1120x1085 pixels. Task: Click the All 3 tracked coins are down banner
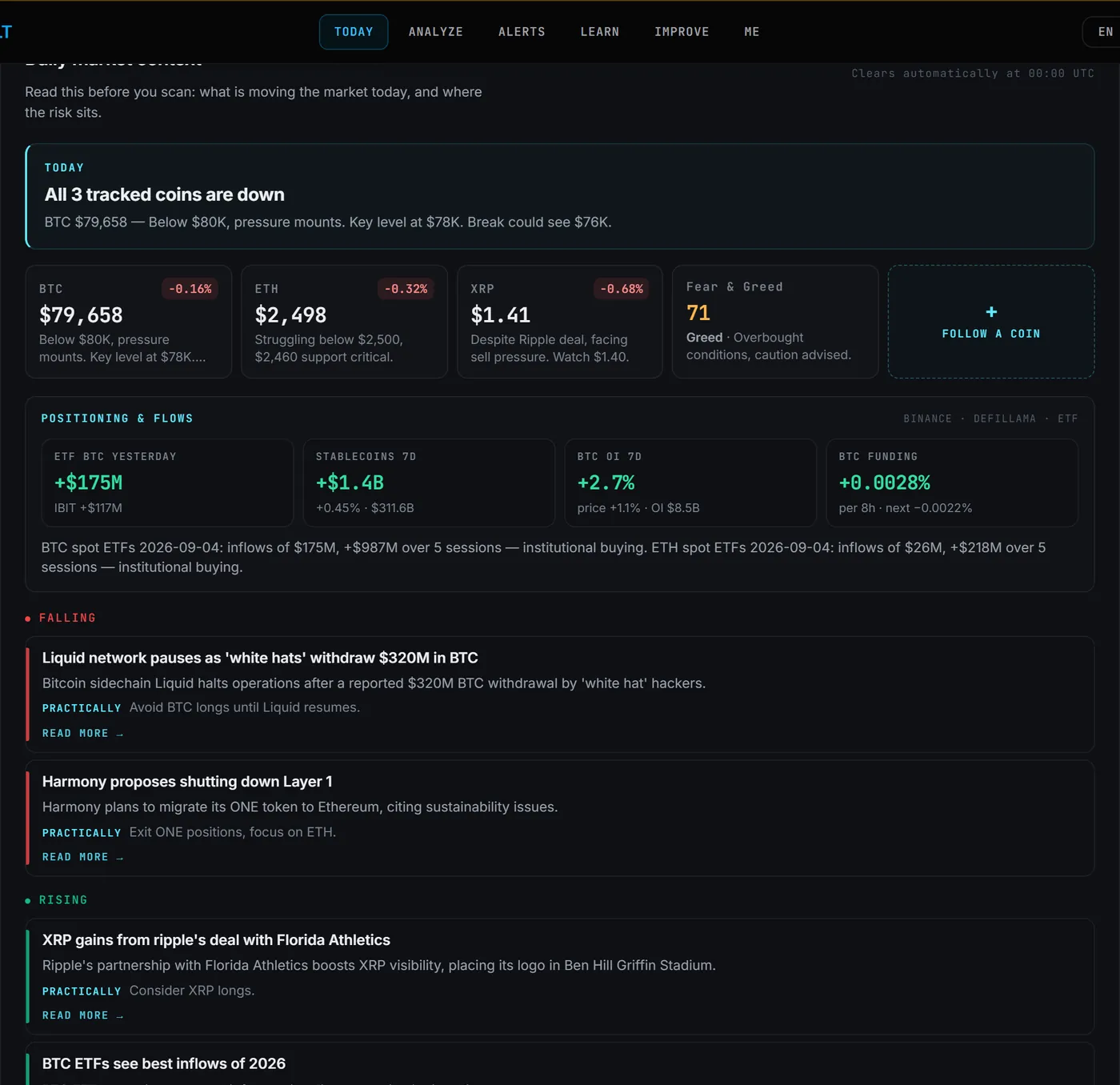pos(560,196)
